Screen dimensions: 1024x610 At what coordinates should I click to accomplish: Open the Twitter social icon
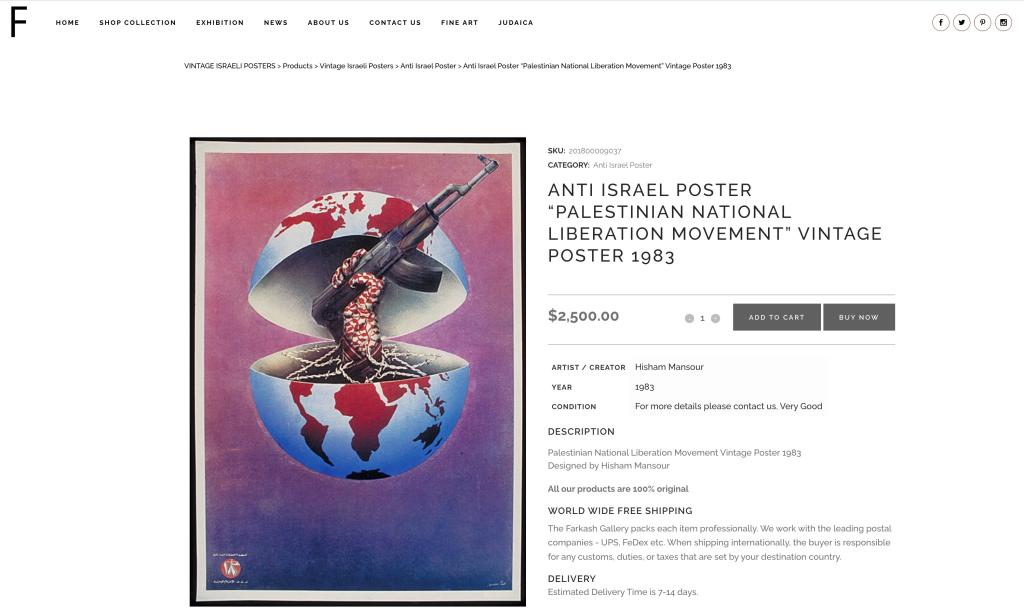[x=961, y=22]
